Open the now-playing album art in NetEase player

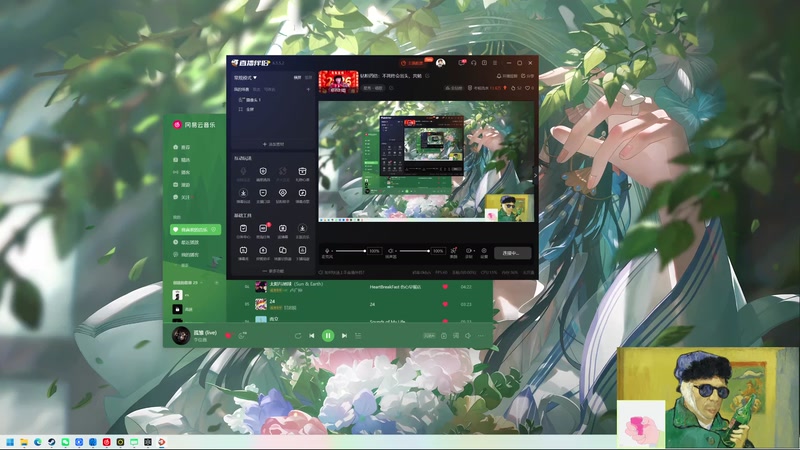(x=181, y=336)
